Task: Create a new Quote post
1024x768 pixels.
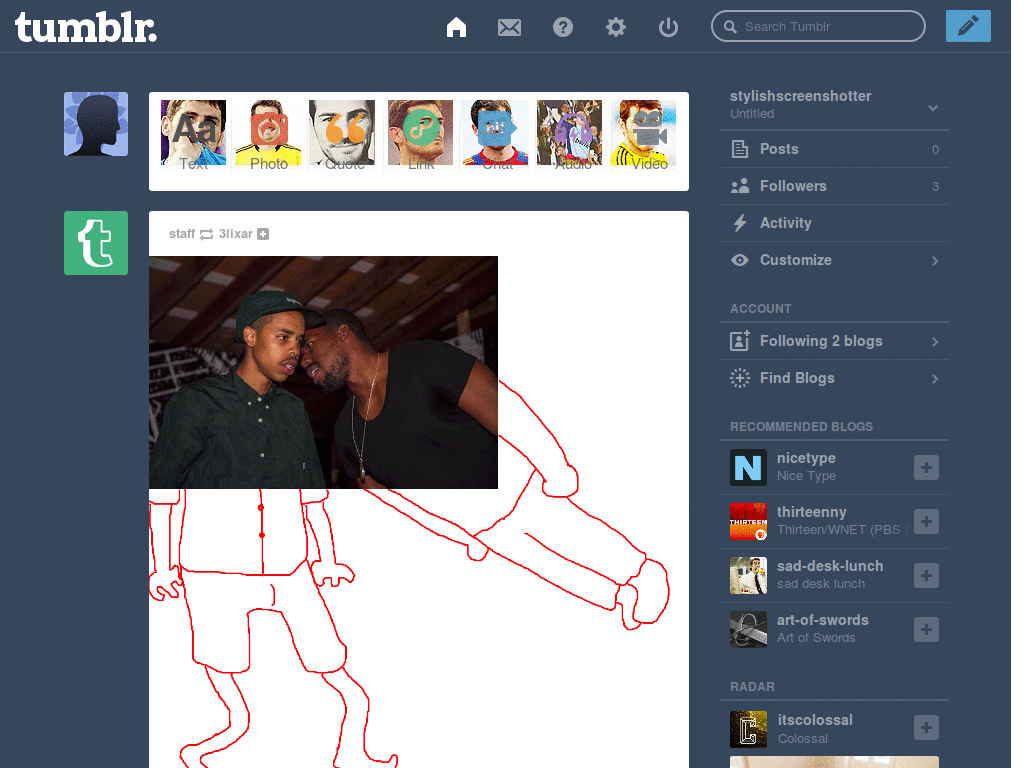Action: pos(344,131)
